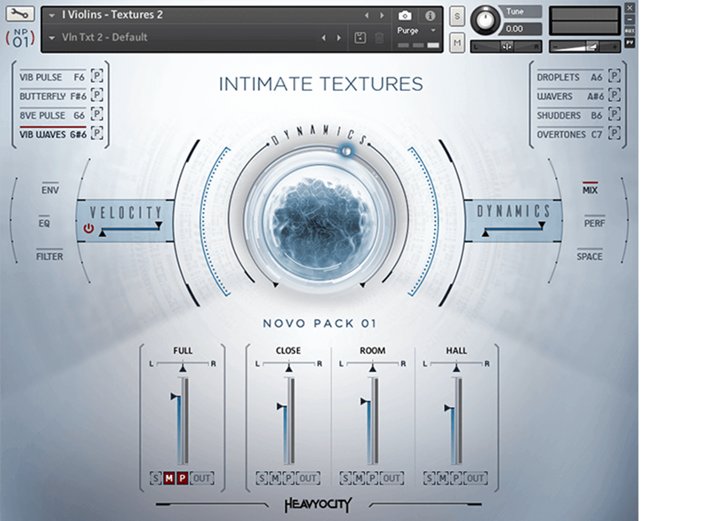Open the wrench instrument edit icon

20,15
